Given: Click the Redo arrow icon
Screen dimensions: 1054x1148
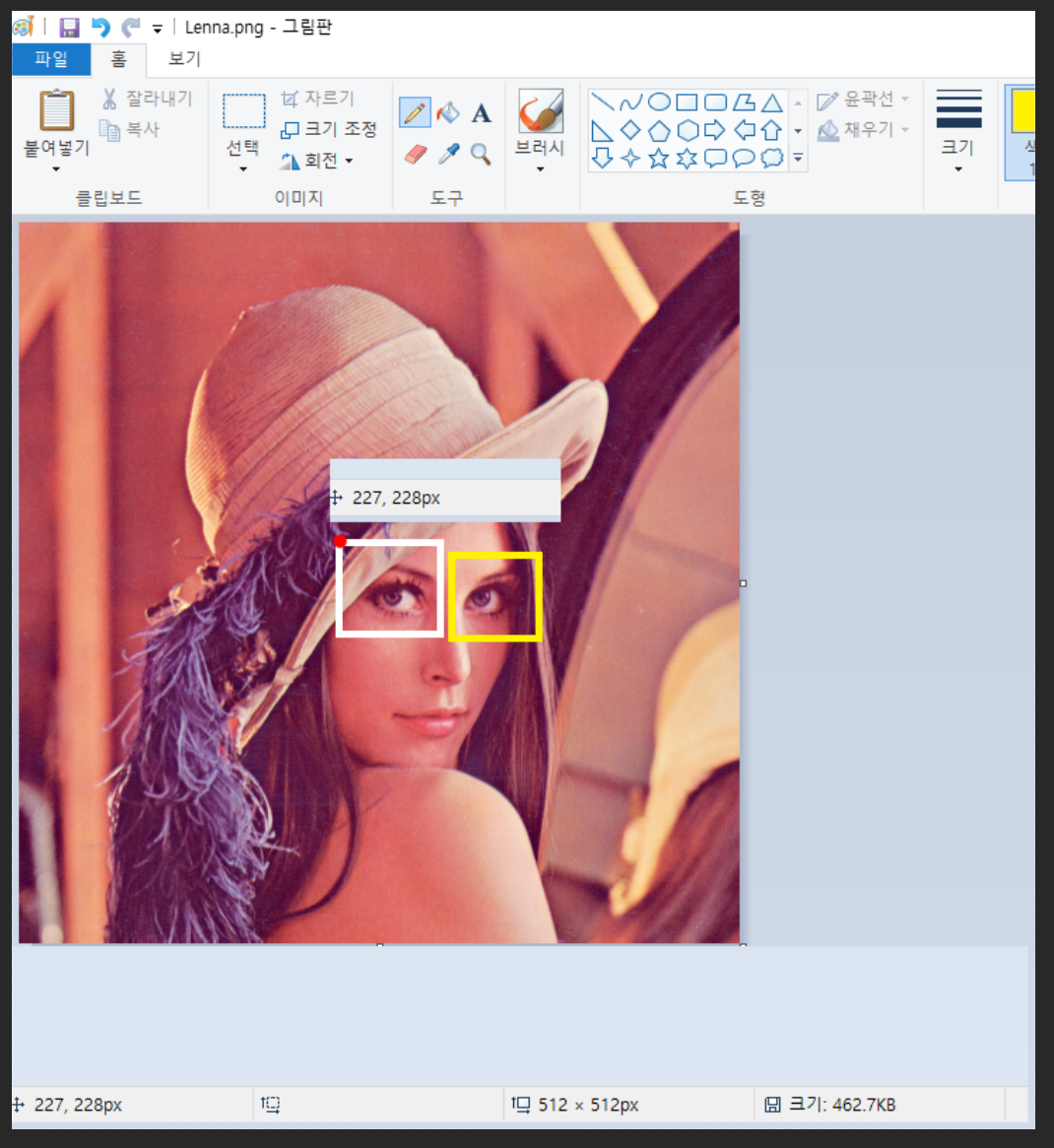Looking at the screenshot, I should tap(131, 28).
